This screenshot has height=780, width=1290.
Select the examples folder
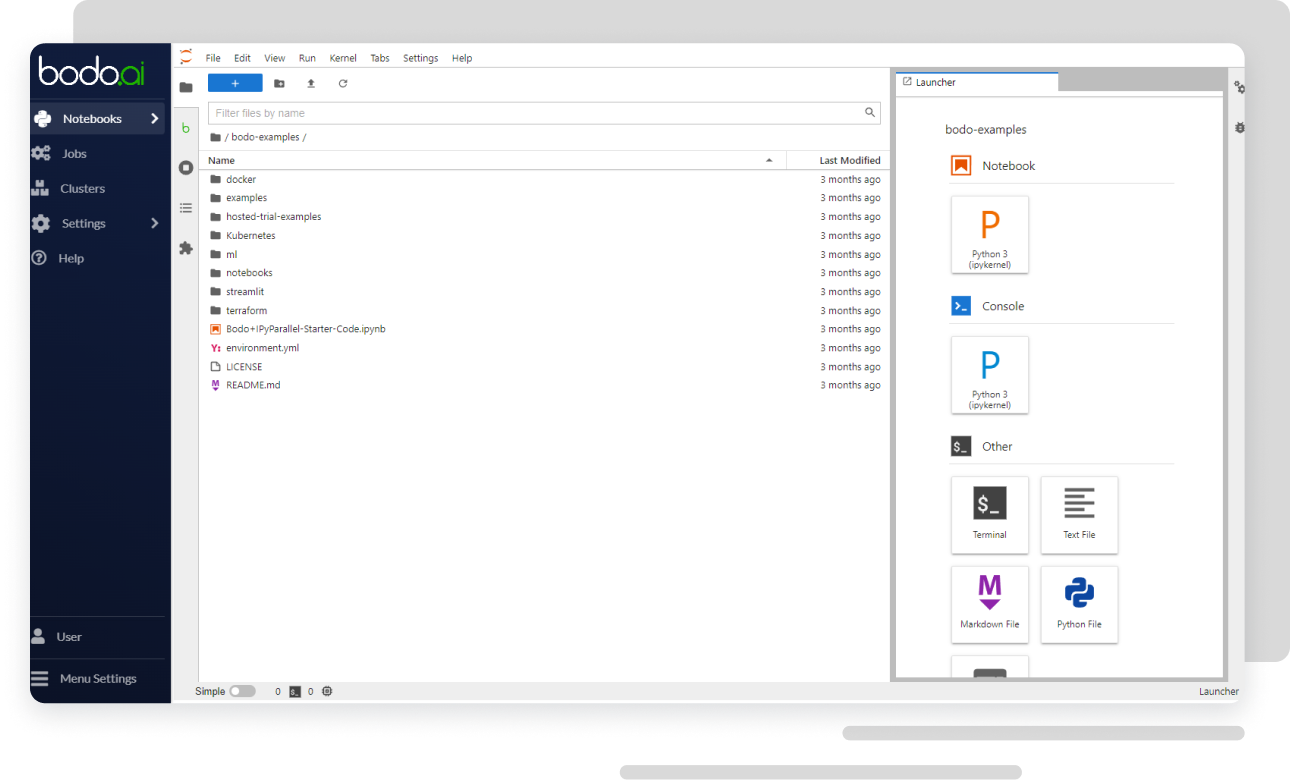point(544,198)
